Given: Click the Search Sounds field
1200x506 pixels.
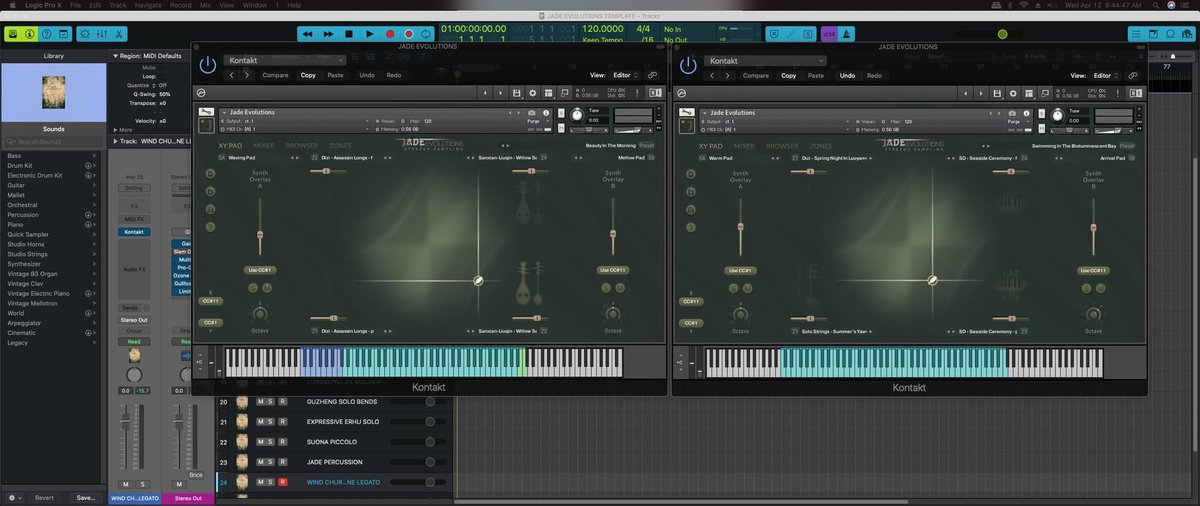Looking at the screenshot, I should 53,142.
